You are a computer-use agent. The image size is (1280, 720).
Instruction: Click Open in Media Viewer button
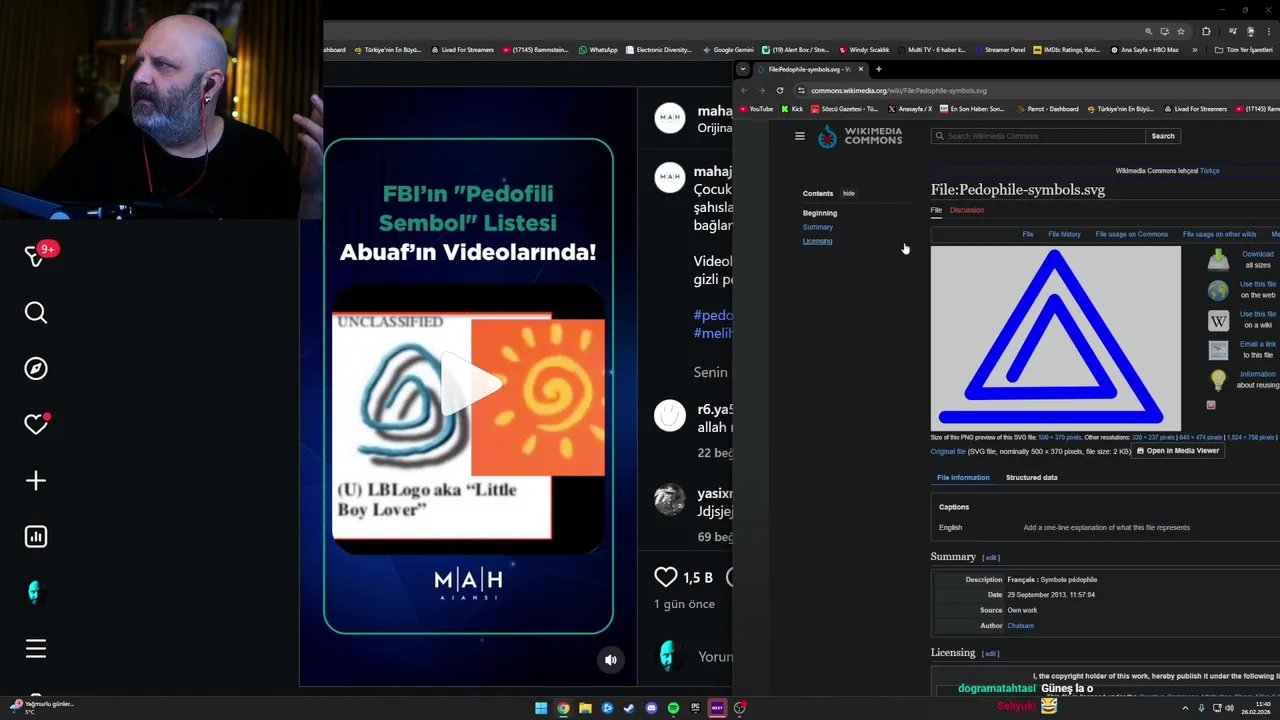pyautogui.click(x=1178, y=451)
